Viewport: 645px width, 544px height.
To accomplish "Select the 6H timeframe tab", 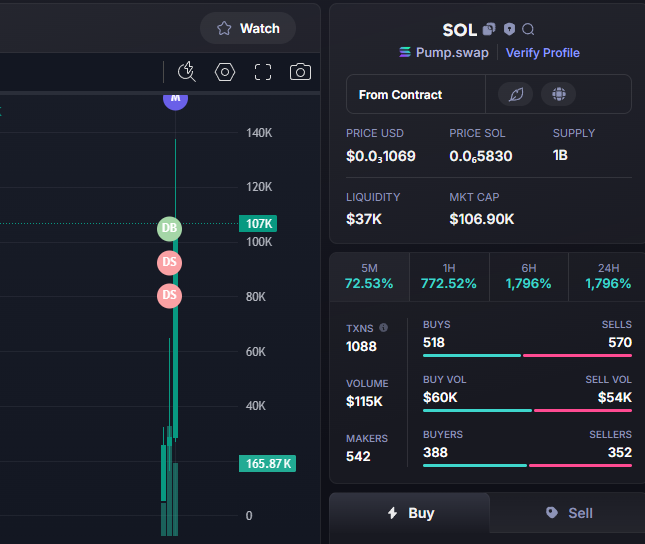I will click(529, 277).
